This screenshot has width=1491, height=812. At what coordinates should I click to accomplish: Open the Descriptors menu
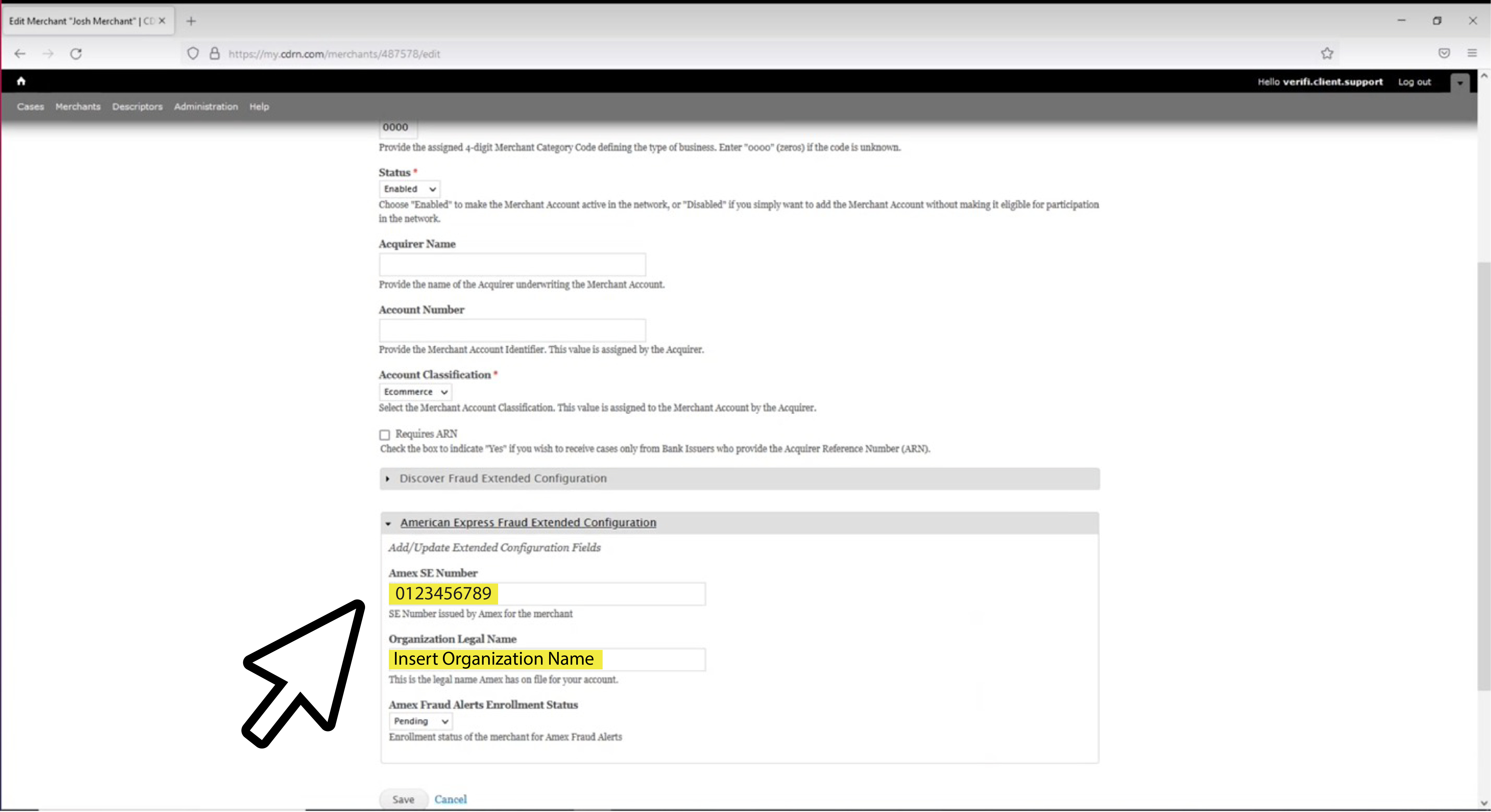pyautogui.click(x=137, y=107)
